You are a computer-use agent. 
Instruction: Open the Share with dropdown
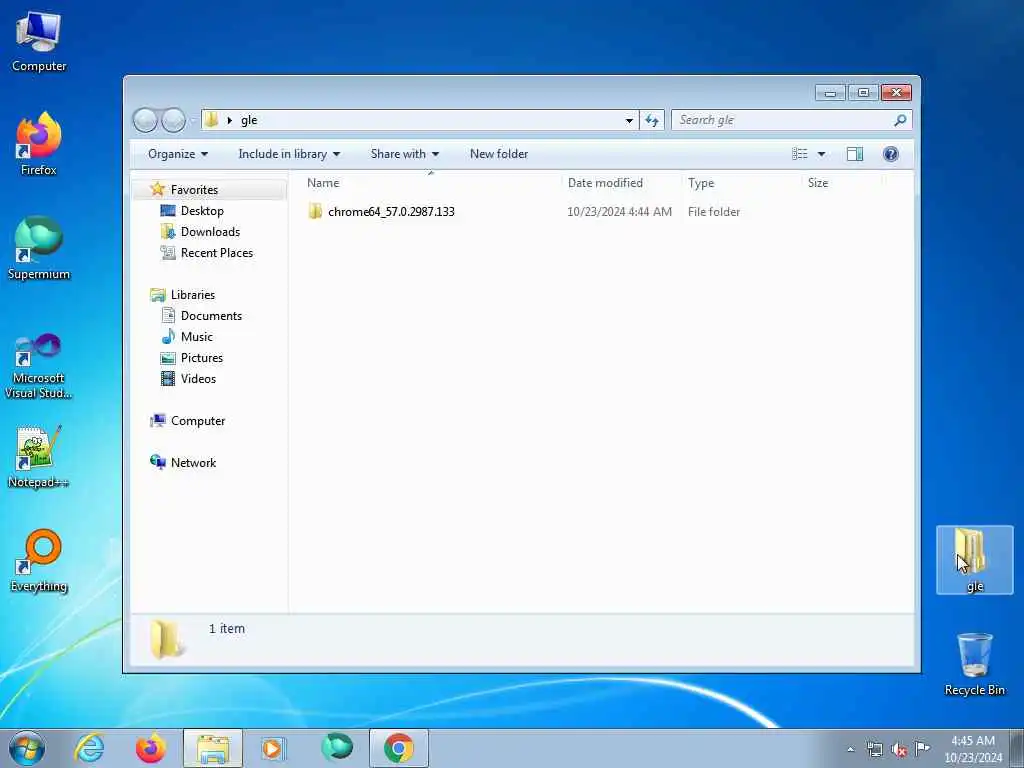(404, 154)
